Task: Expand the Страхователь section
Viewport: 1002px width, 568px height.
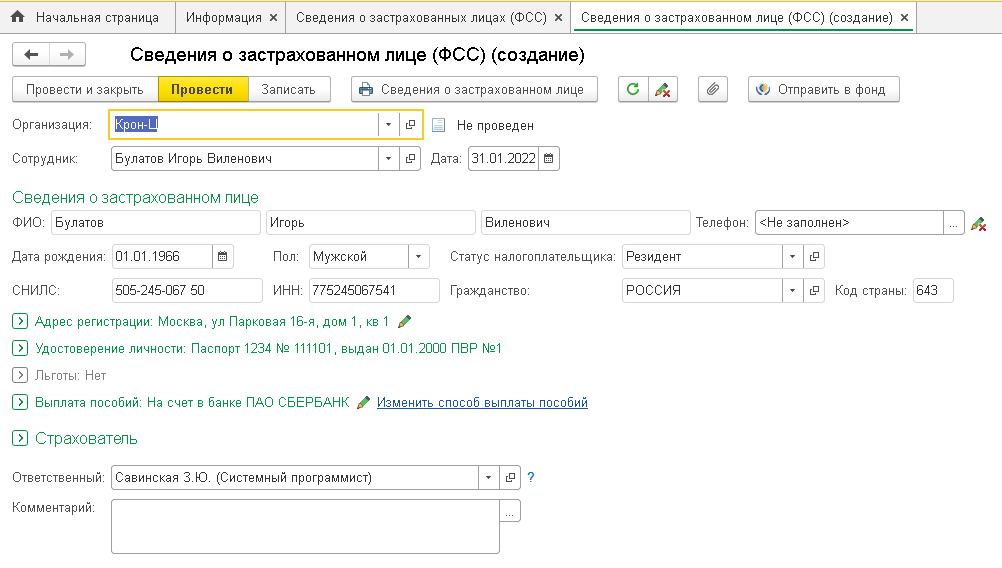Action: click(20, 439)
